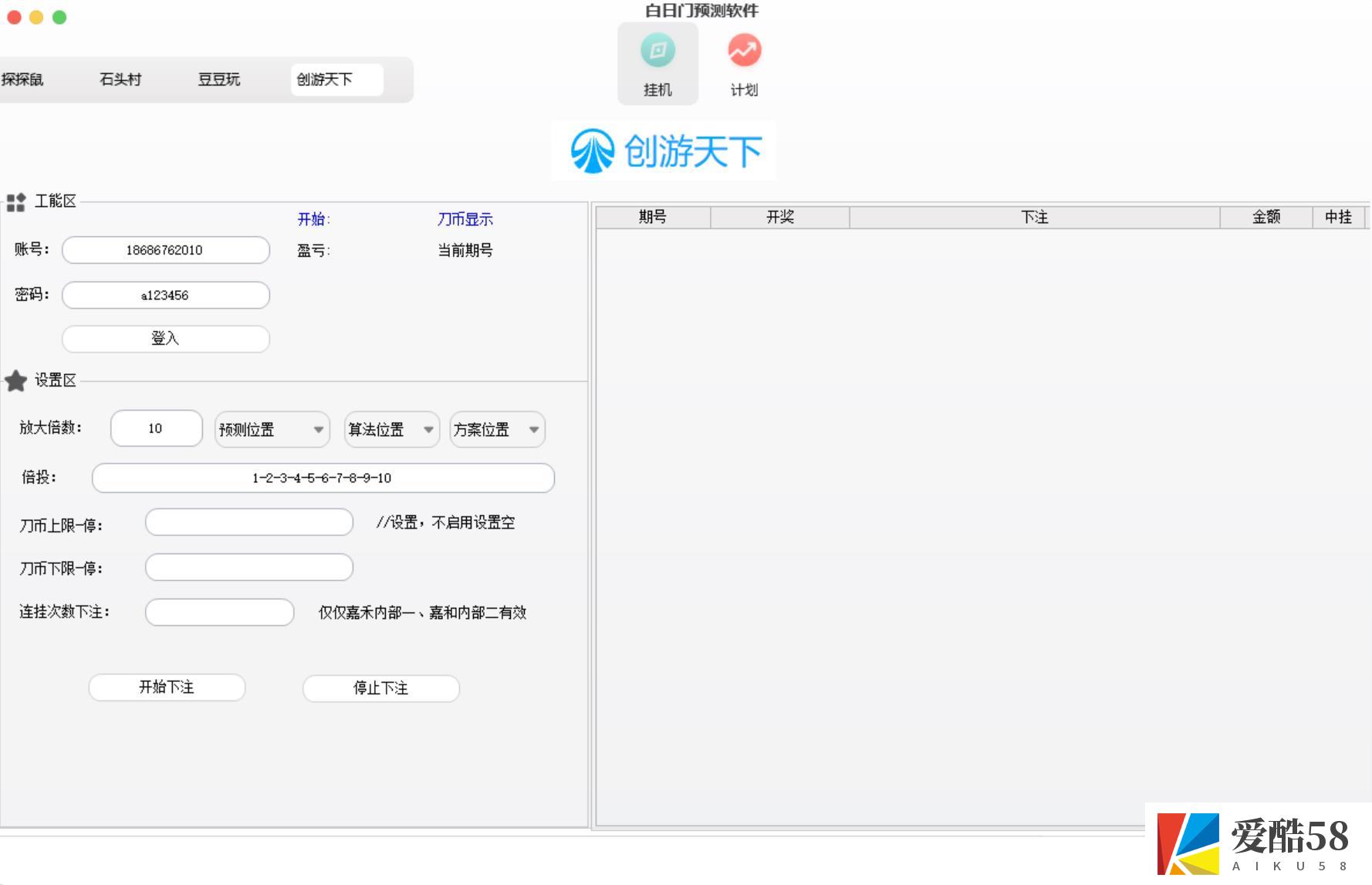Click the 刀币下限-停 input field
Image resolution: width=1372 pixels, height=885 pixels.
pos(249,567)
